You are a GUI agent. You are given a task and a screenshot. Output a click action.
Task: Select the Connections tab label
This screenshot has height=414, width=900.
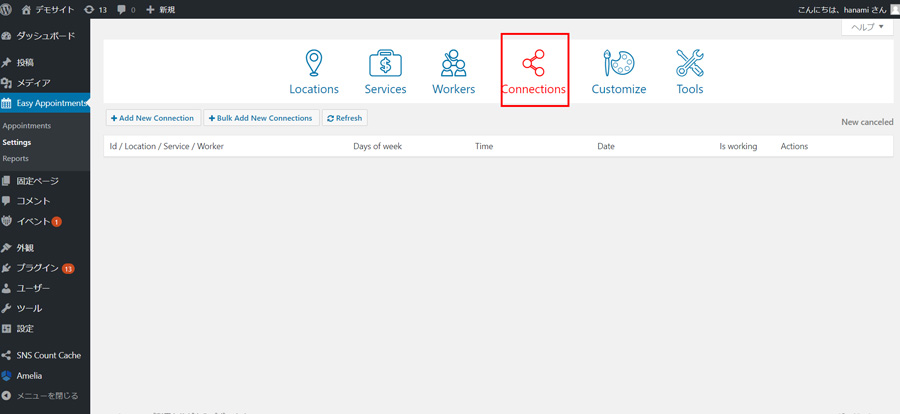pyautogui.click(x=533, y=90)
